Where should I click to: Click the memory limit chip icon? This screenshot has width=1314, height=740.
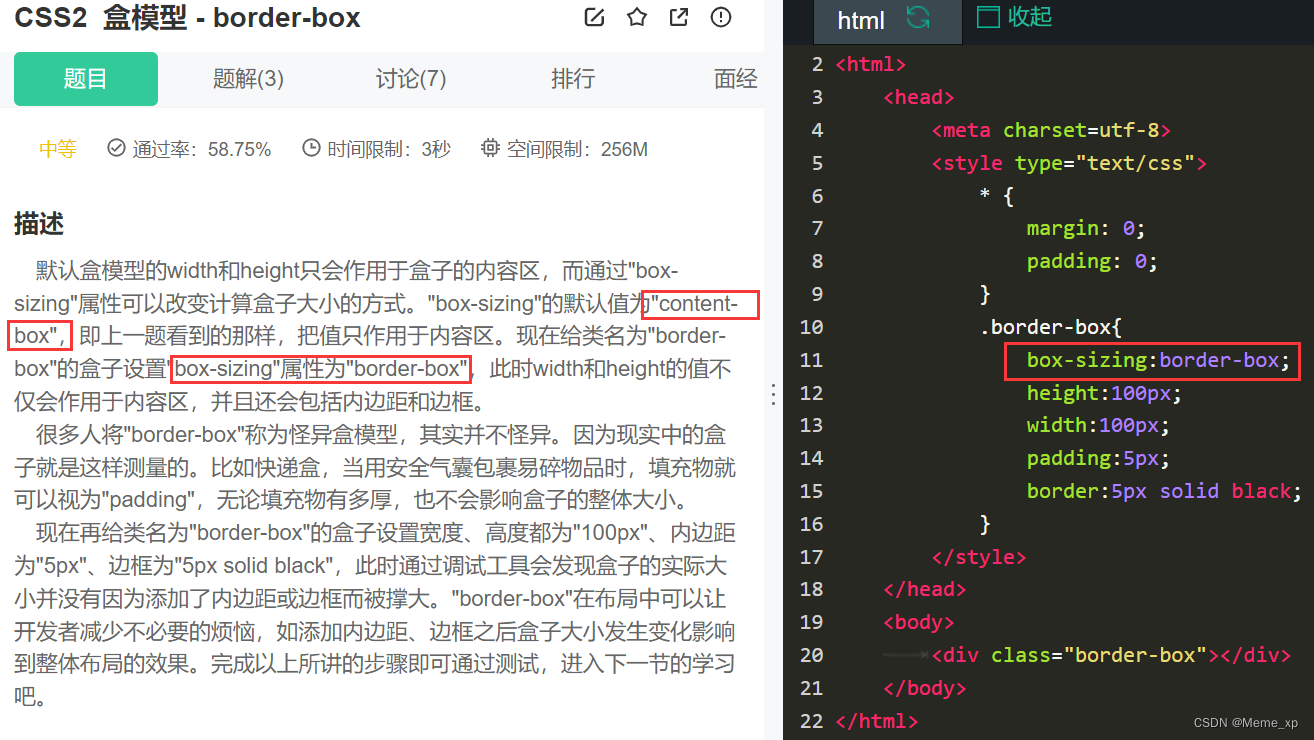tap(490, 148)
